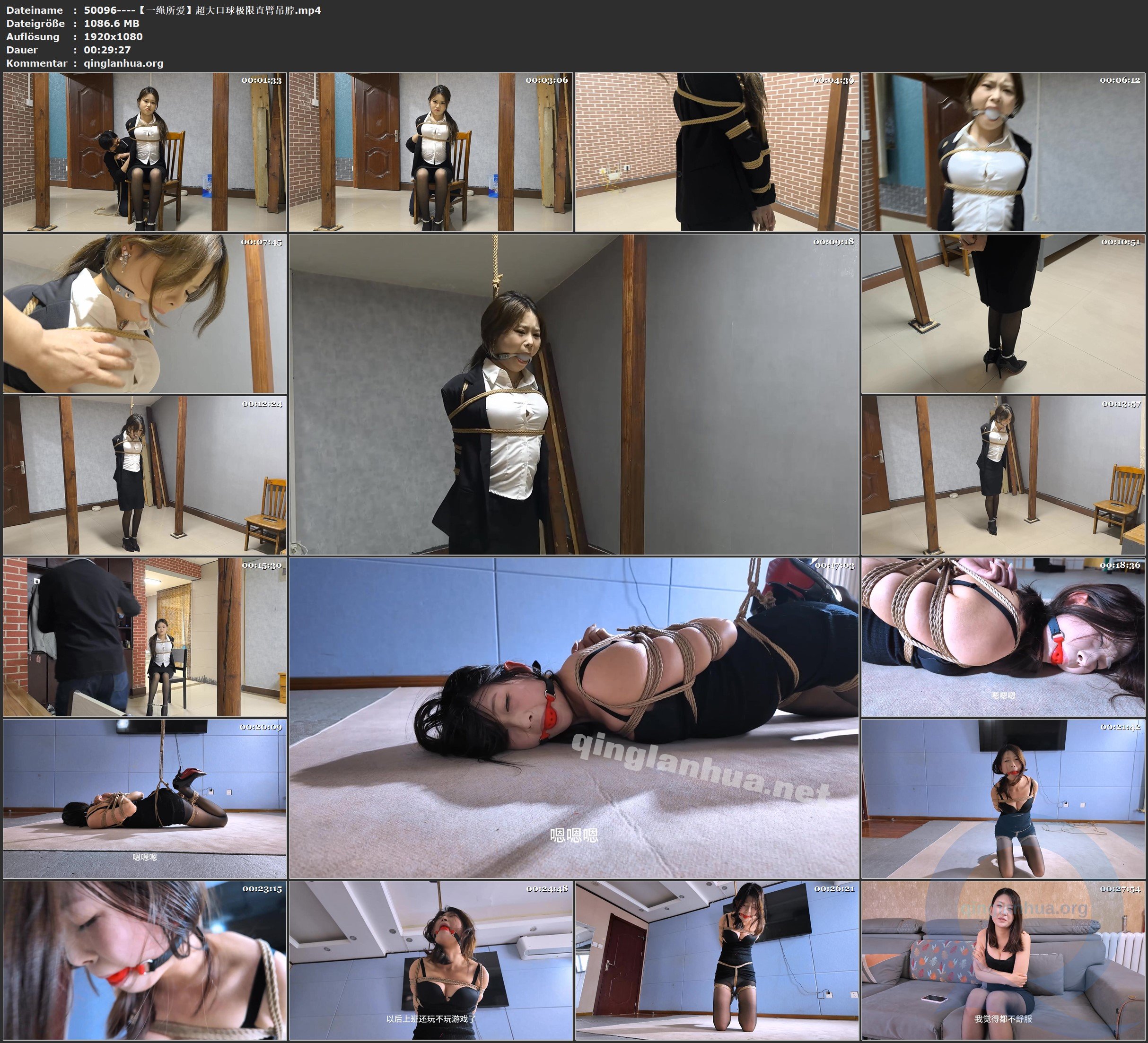Select the thumbnail timestamped 00:20:09

pos(145,798)
